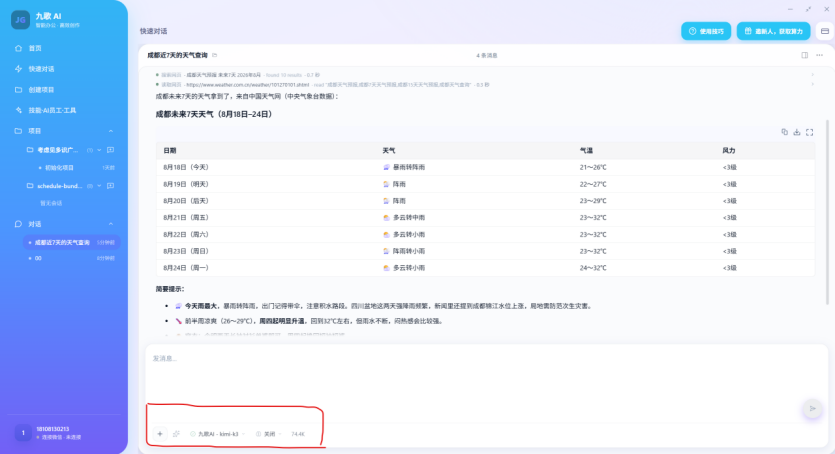The height and width of the screenshot is (454, 835).
Task: Open 技能·AI员工·工具 in the sidebar
Action: [x=52, y=111]
